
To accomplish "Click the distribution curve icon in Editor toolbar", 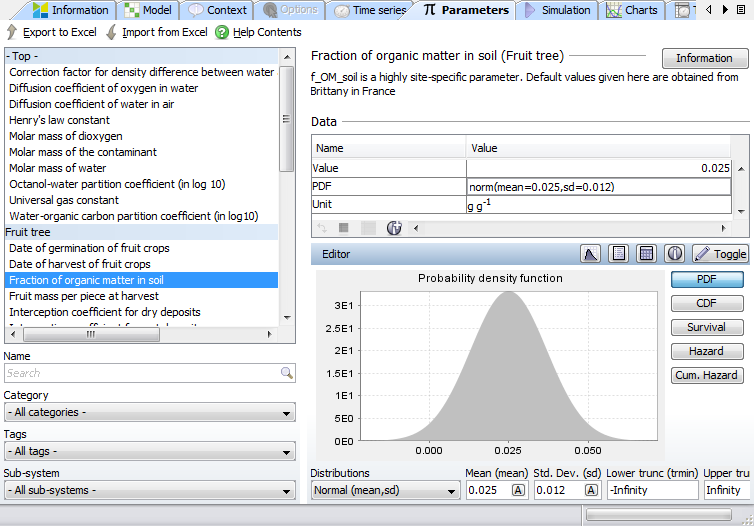I will click(x=591, y=254).
